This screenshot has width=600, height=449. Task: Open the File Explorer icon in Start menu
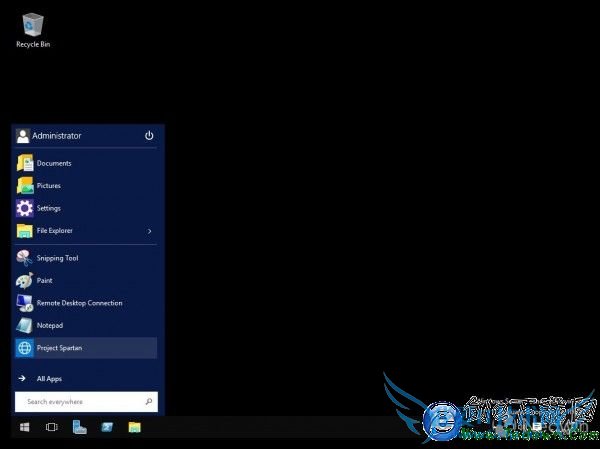pyautogui.click(x=25, y=231)
